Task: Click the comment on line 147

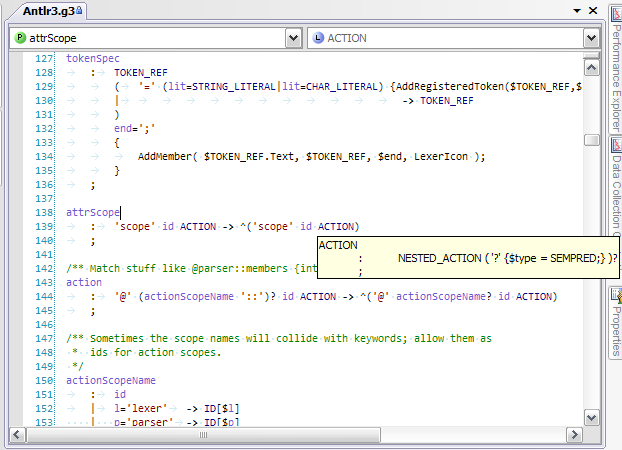Action: pos(279,338)
